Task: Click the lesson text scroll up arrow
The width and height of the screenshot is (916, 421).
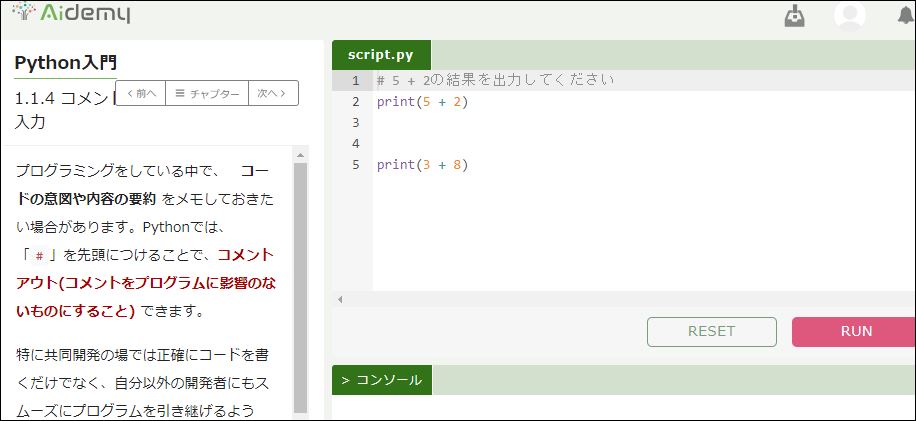Action: pos(300,155)
